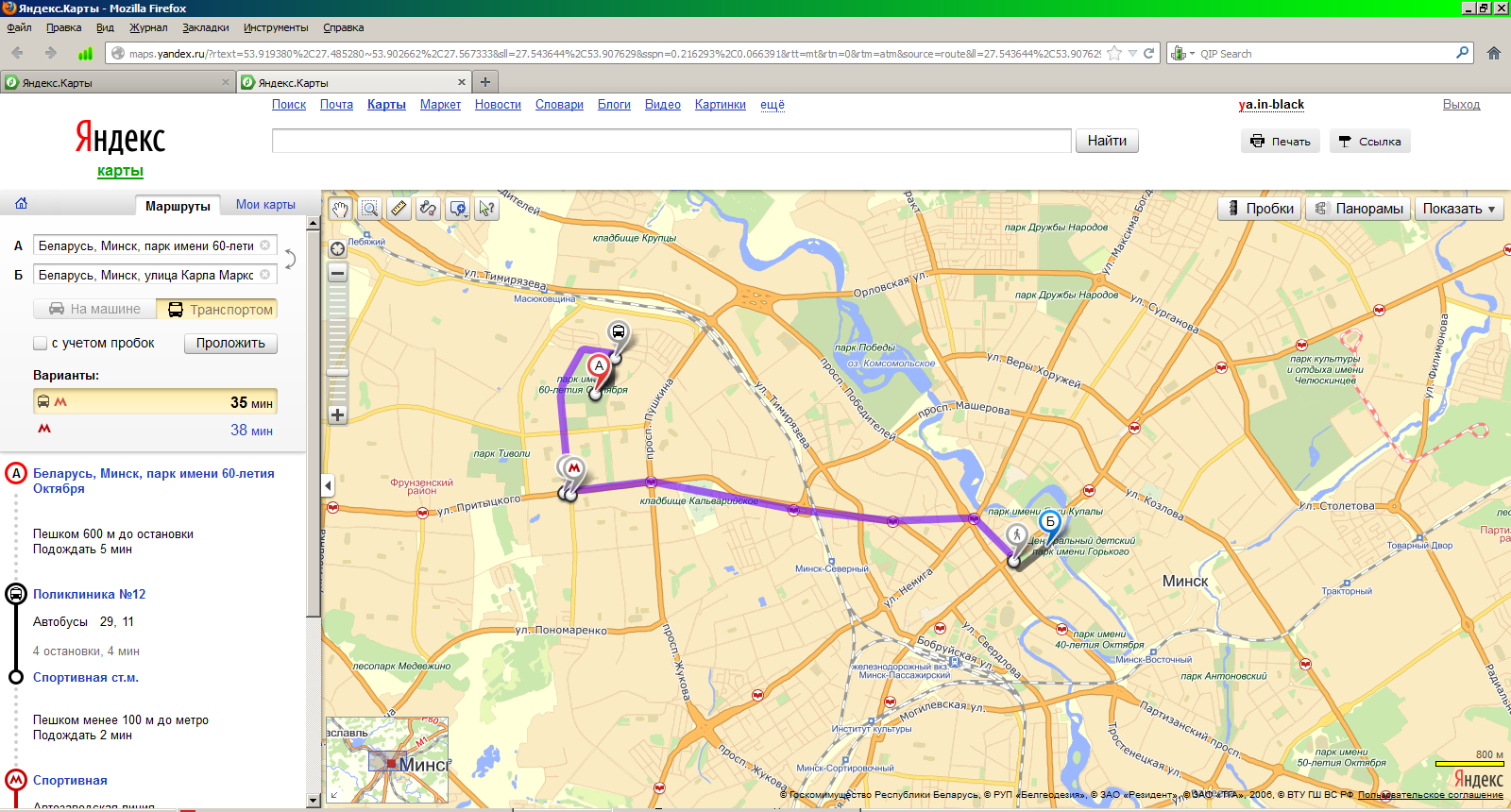The width and height of the screenshot is (1511, 812).
Task: Switch to Мои карты tab
Action: tap(265, 204)
